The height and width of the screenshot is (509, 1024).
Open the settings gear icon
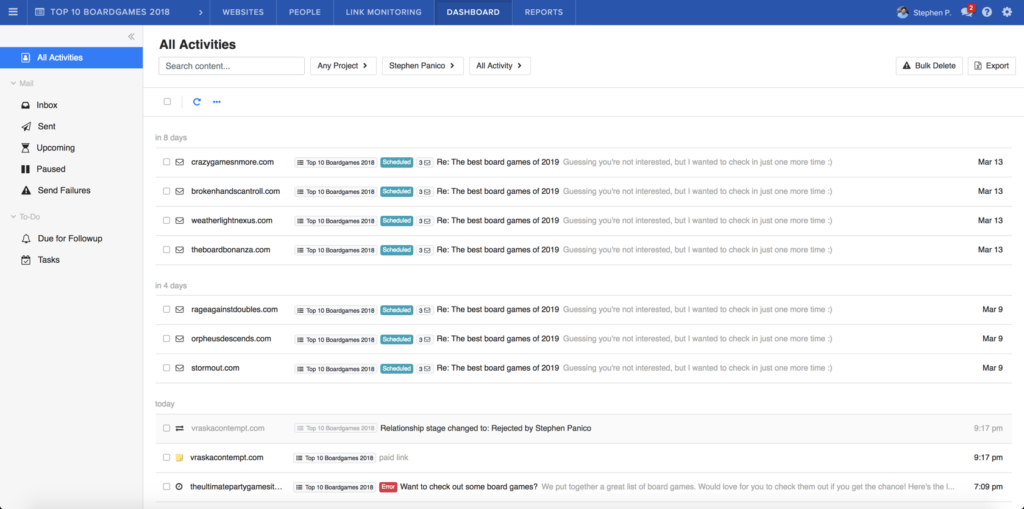coord(1007,12)
